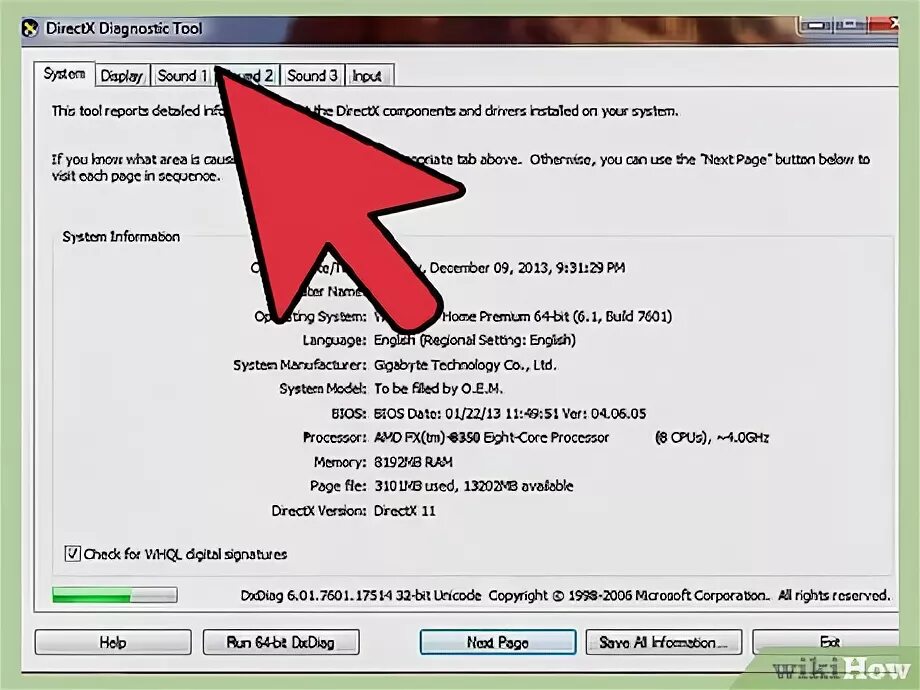The image size is (920, 690).
Task: Click the AMD FX-8350 processor text
Action: click(491, 438)
